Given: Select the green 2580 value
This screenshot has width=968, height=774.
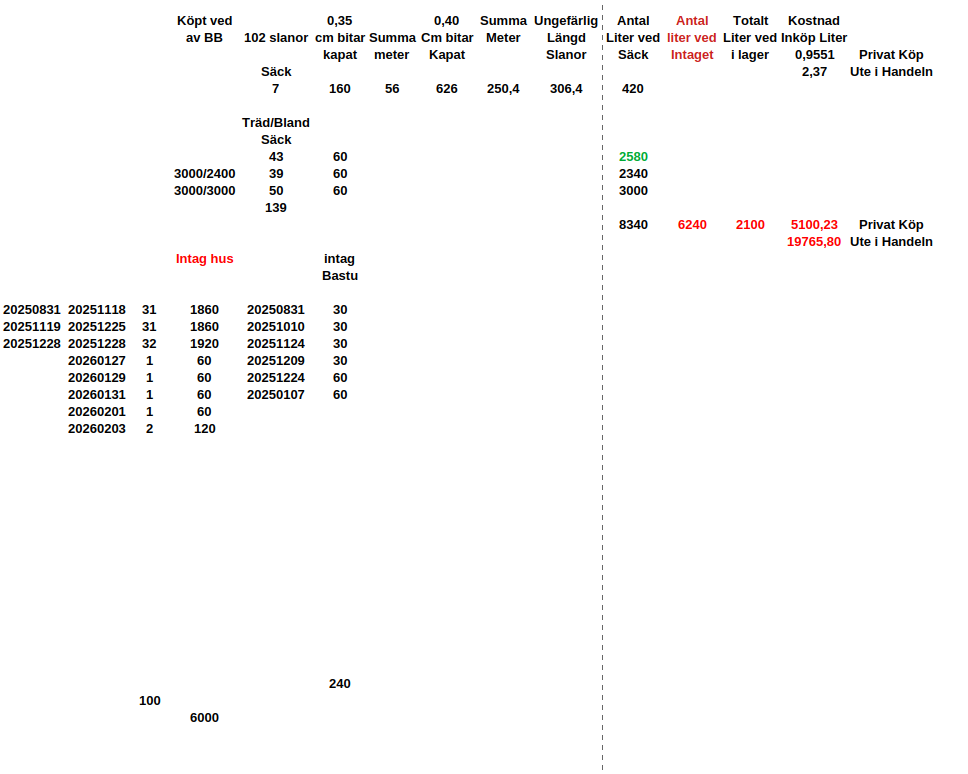Looking at the screenshot, I should [633, 157].
